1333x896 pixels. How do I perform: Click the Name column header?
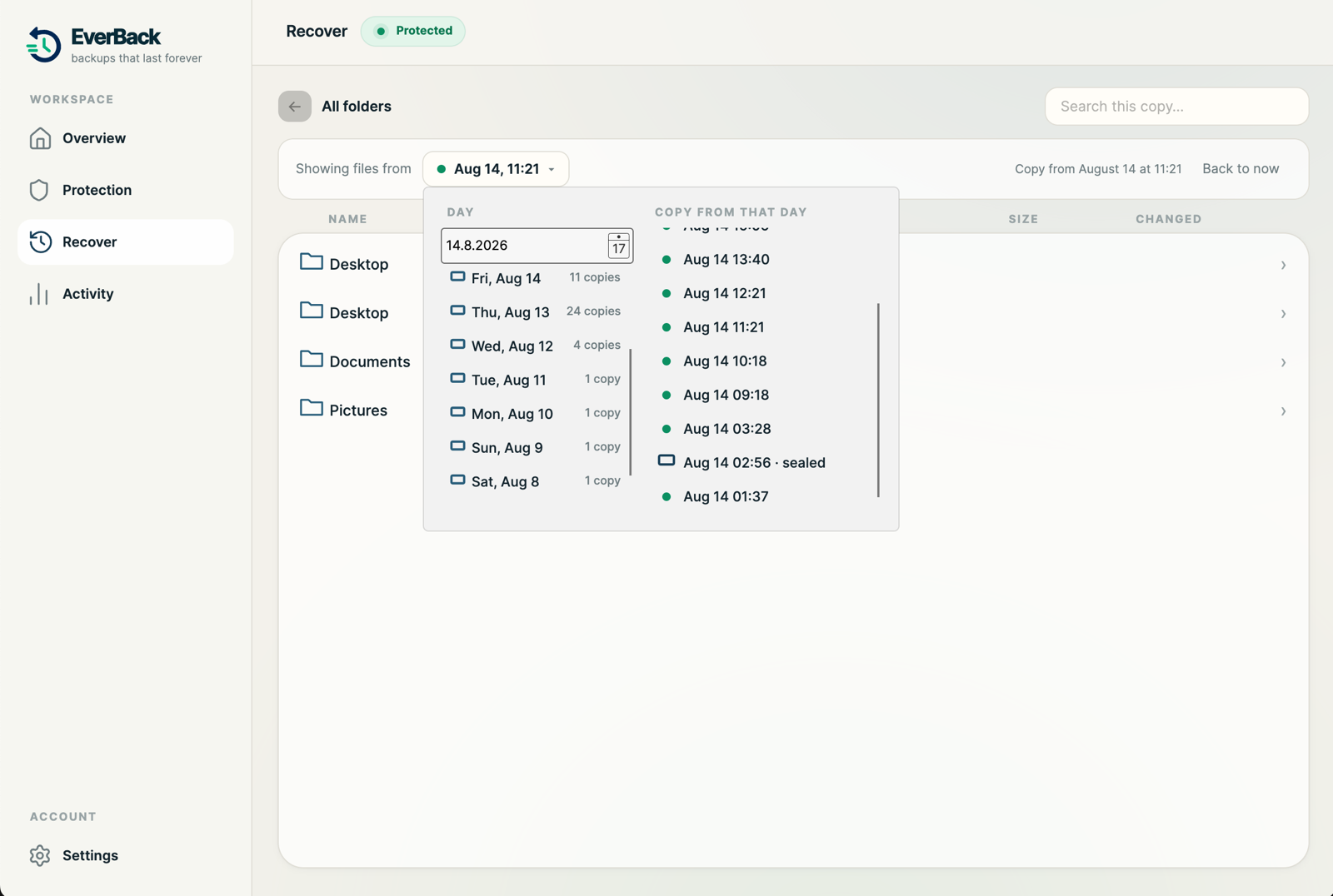tap(347, 219)
